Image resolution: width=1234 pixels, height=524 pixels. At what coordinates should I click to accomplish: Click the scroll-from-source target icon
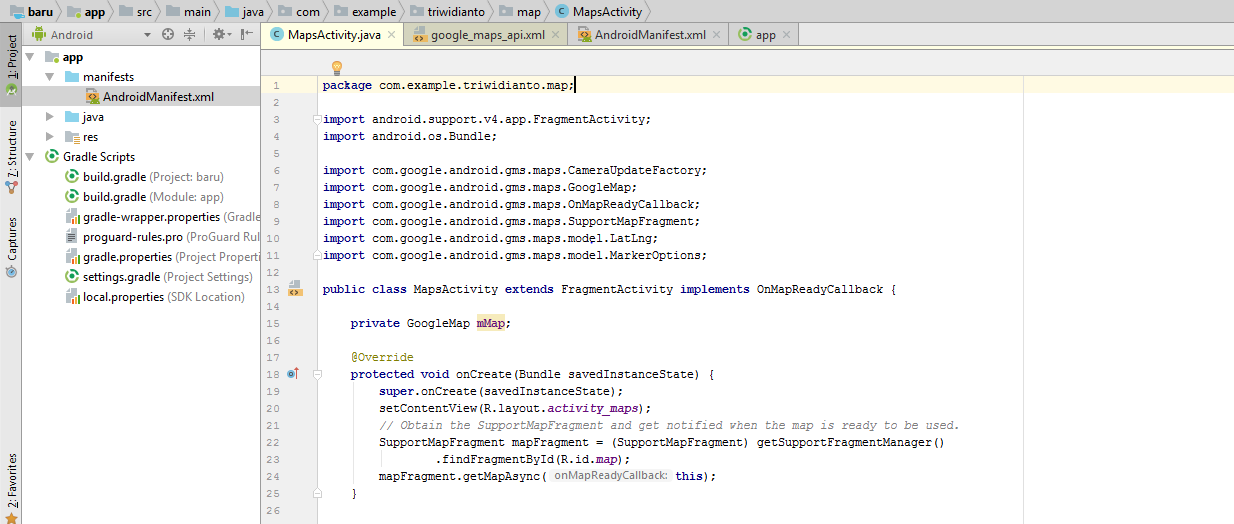(168, 35)
